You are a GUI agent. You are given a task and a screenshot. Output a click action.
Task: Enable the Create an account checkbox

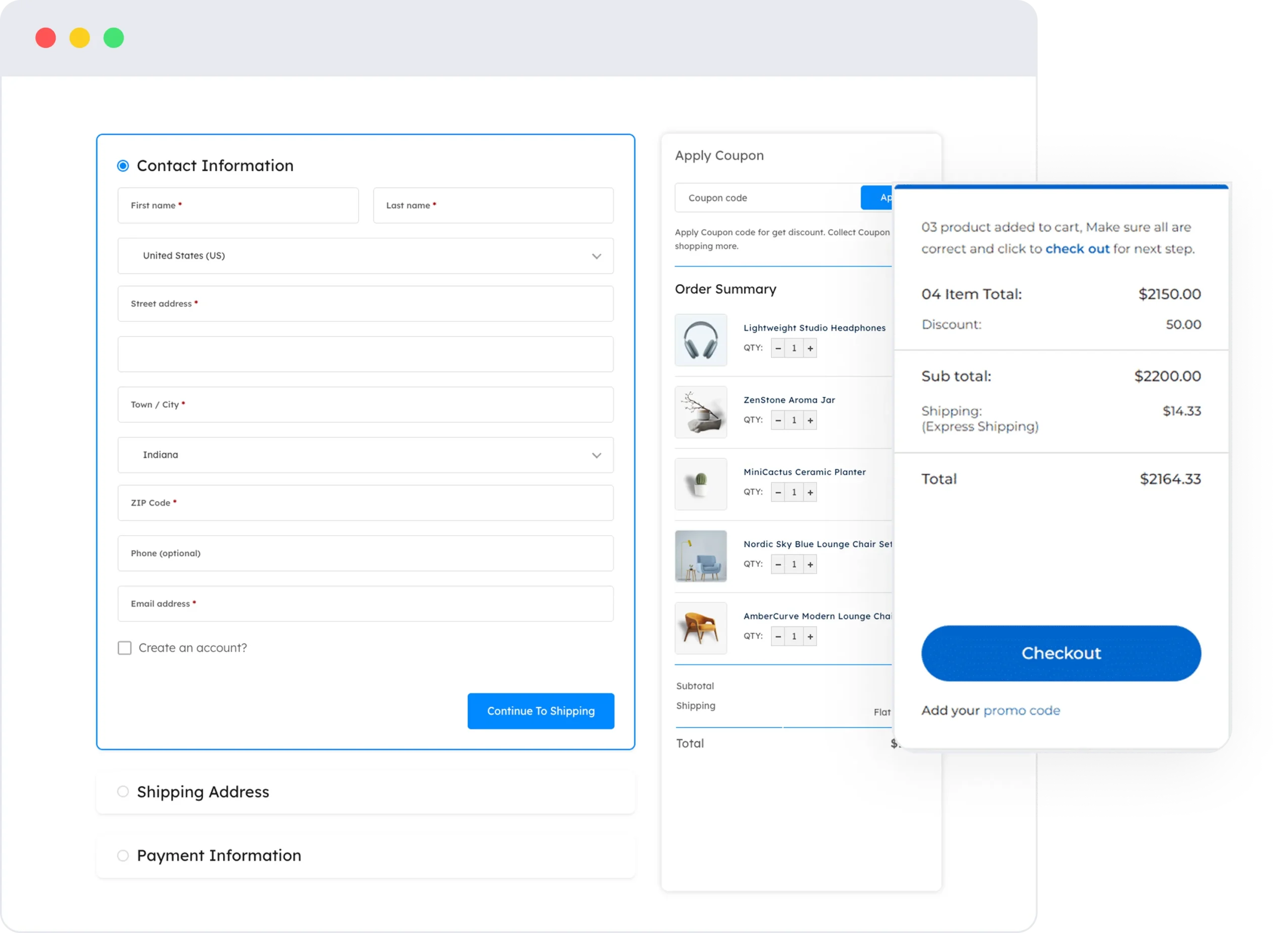point(124,647)
